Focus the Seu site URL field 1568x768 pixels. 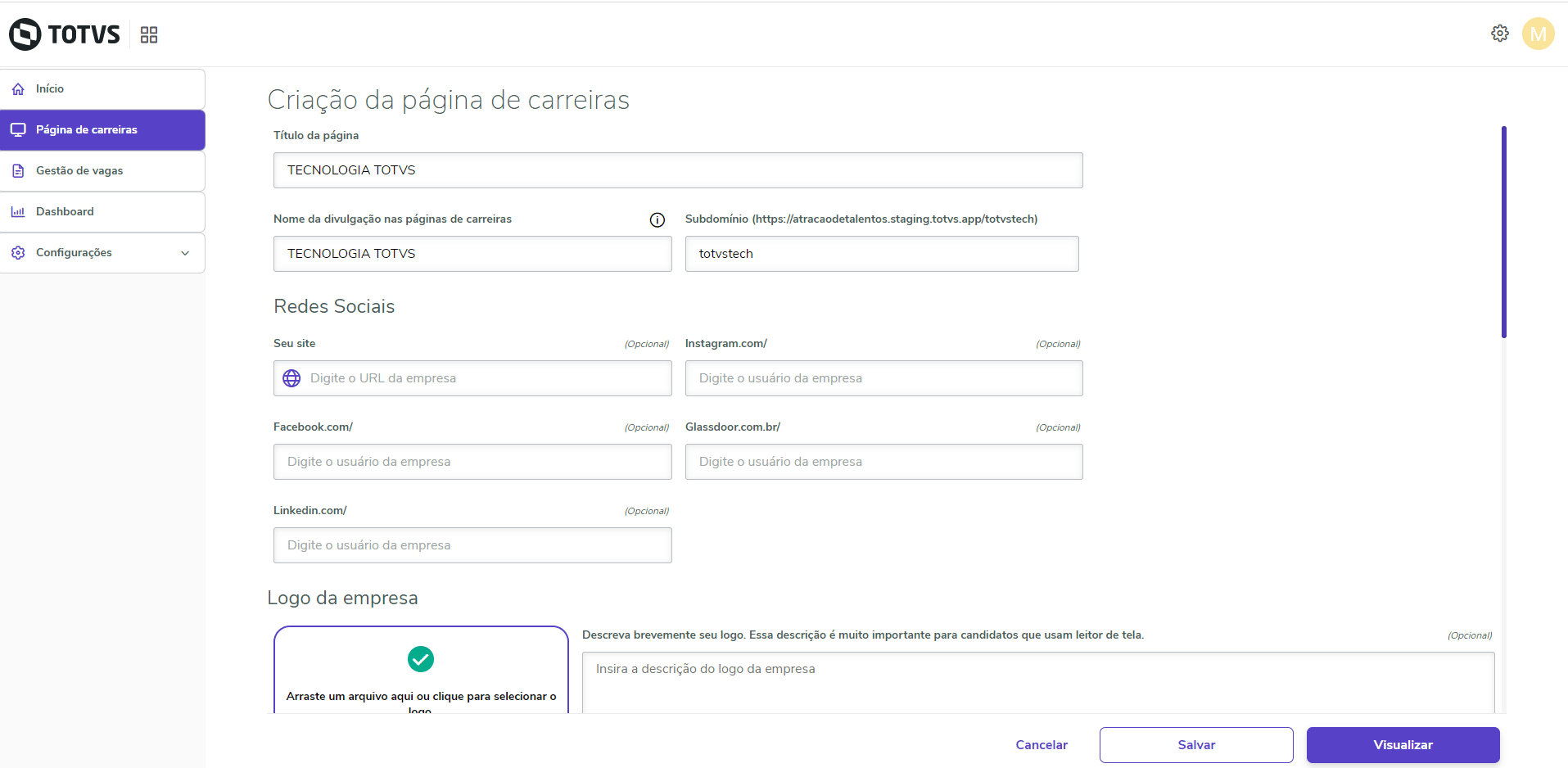[472, 378]
